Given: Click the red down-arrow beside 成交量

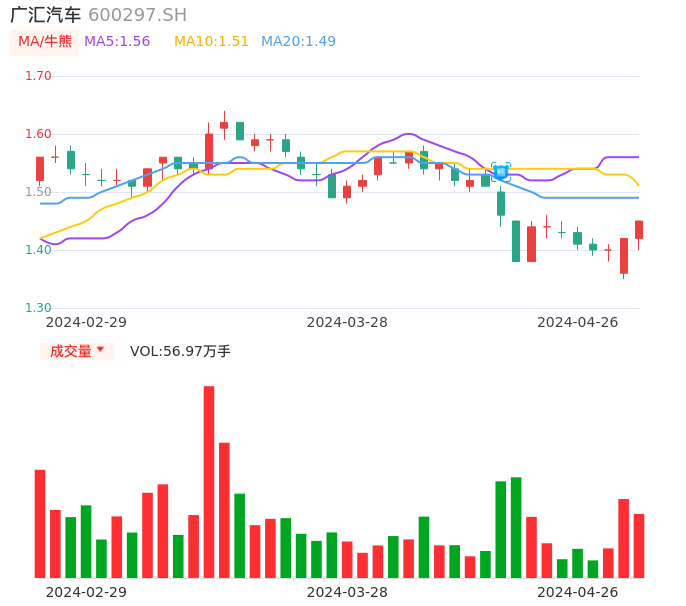Looking at the screenshot, I should 100,350.
